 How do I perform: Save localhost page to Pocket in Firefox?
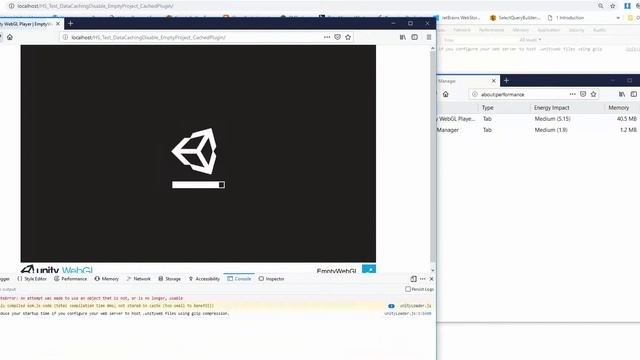coord(338,37)
